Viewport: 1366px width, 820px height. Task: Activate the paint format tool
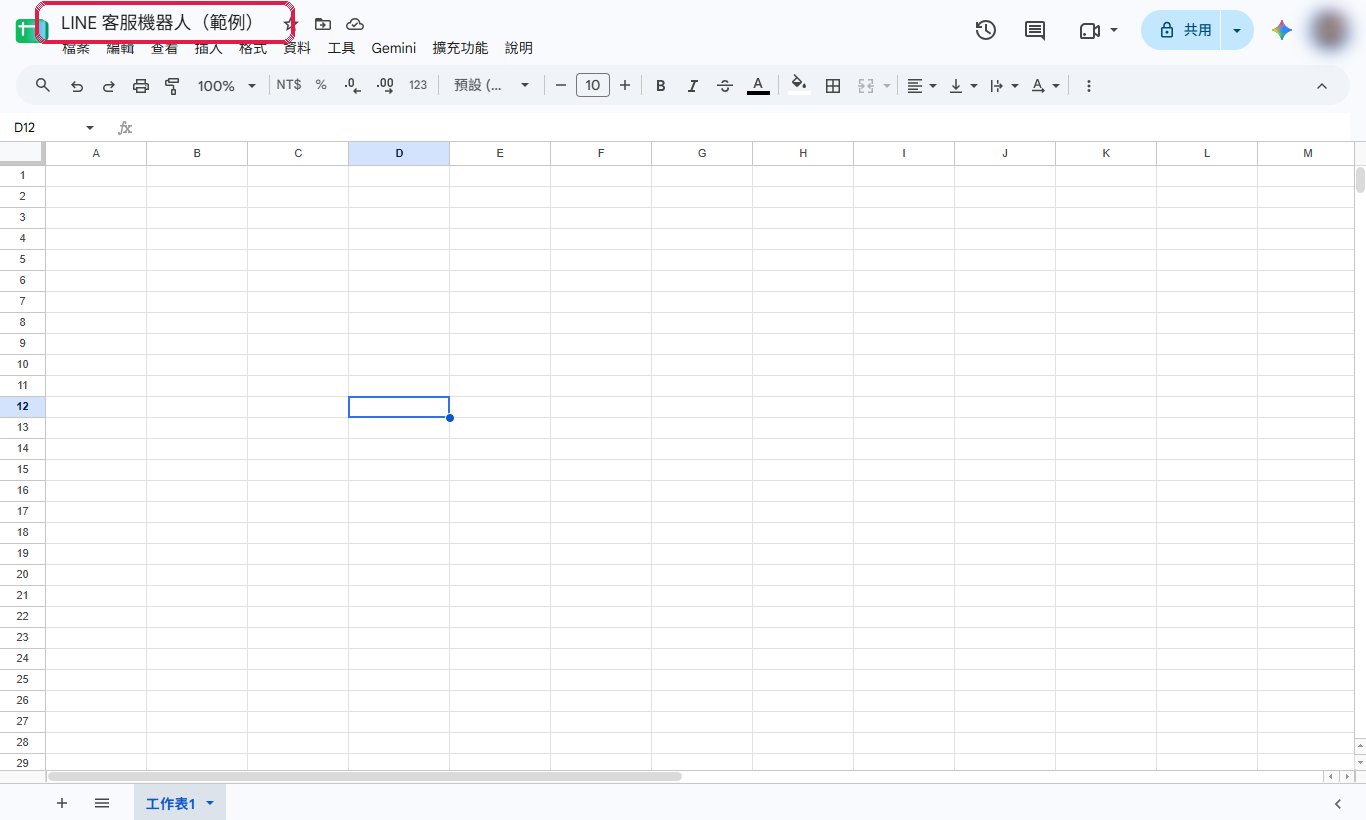click(172, 86)
